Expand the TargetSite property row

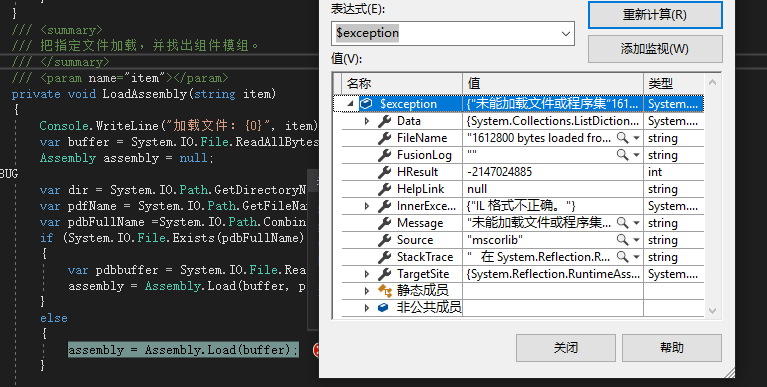[x=367, y=274]
